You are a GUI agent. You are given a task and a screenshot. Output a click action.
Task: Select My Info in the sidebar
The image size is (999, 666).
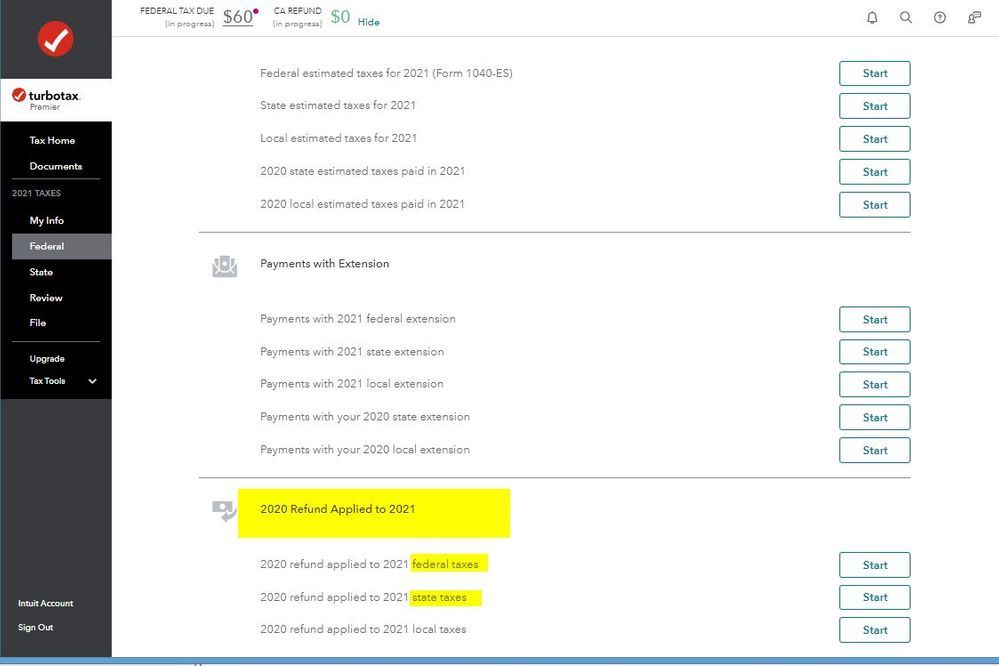click(46, 221)
